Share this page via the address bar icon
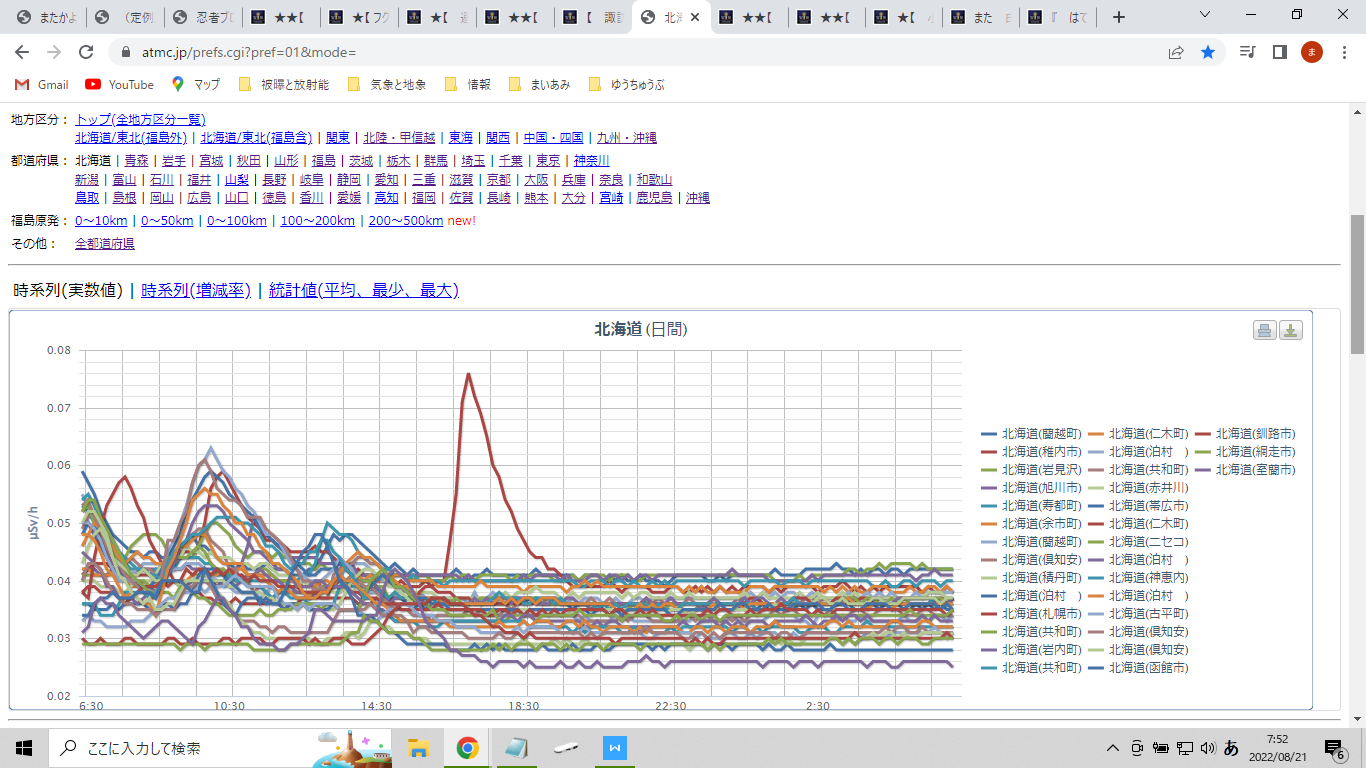1366x768 pixels. [x=1176, y=52]
